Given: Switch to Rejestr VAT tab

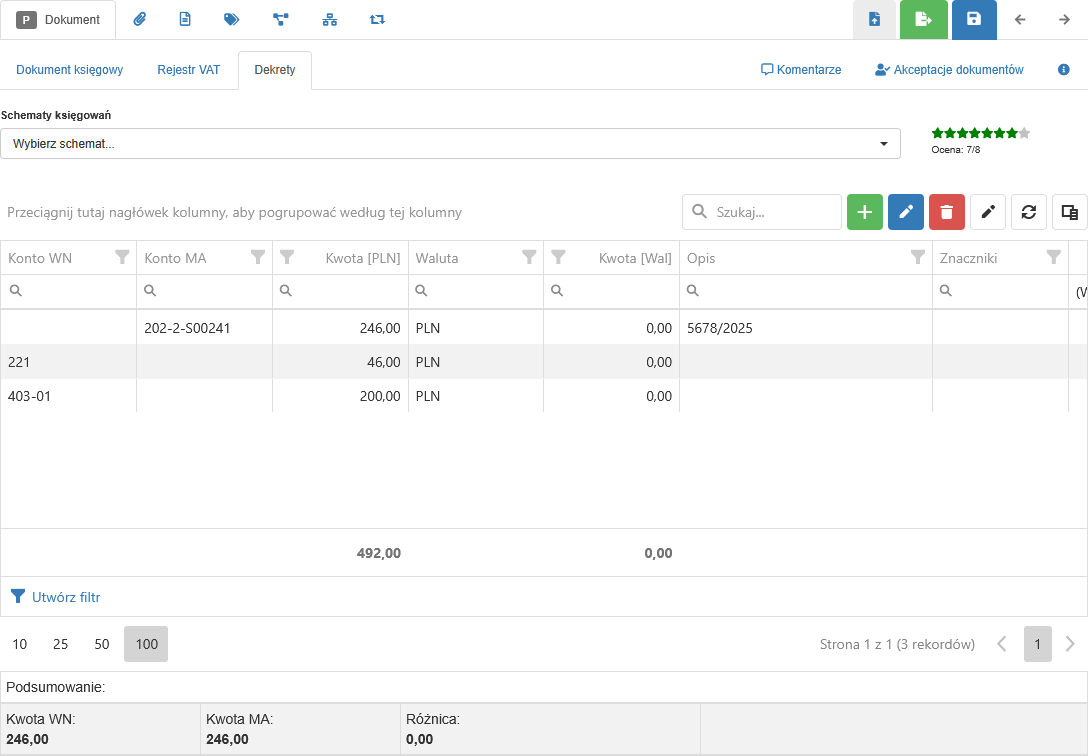Looking at the screenshot, I should click(x=188, y=70).
